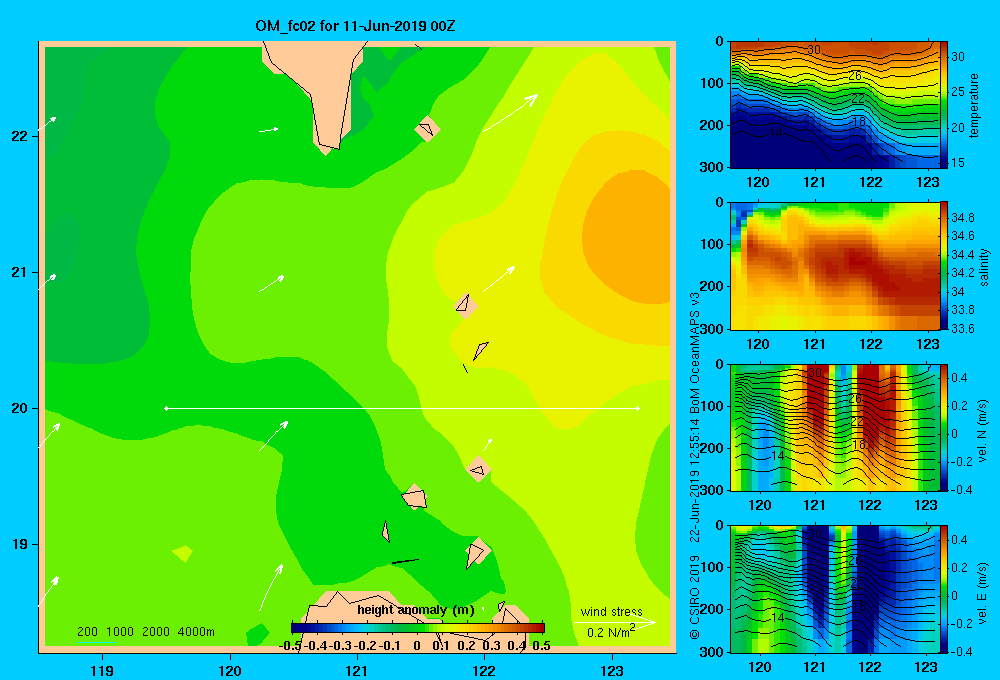Open the northward velocity section plot

click(x=835, y=427)
